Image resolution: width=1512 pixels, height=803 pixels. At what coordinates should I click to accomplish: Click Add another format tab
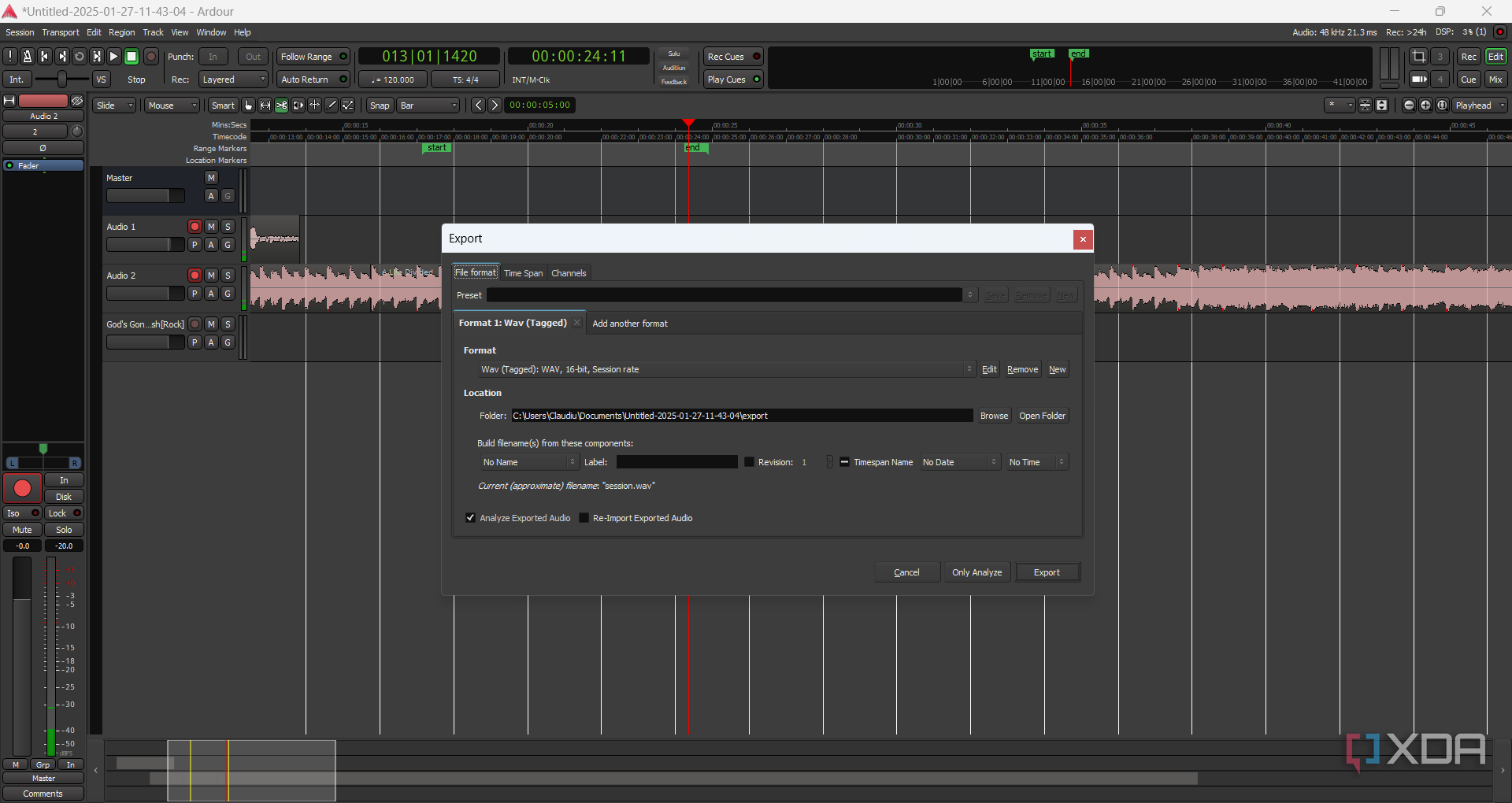click(630, 324)
